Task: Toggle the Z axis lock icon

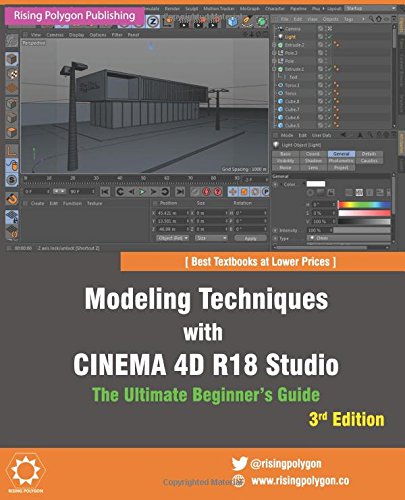Action: tap(153, 22)
